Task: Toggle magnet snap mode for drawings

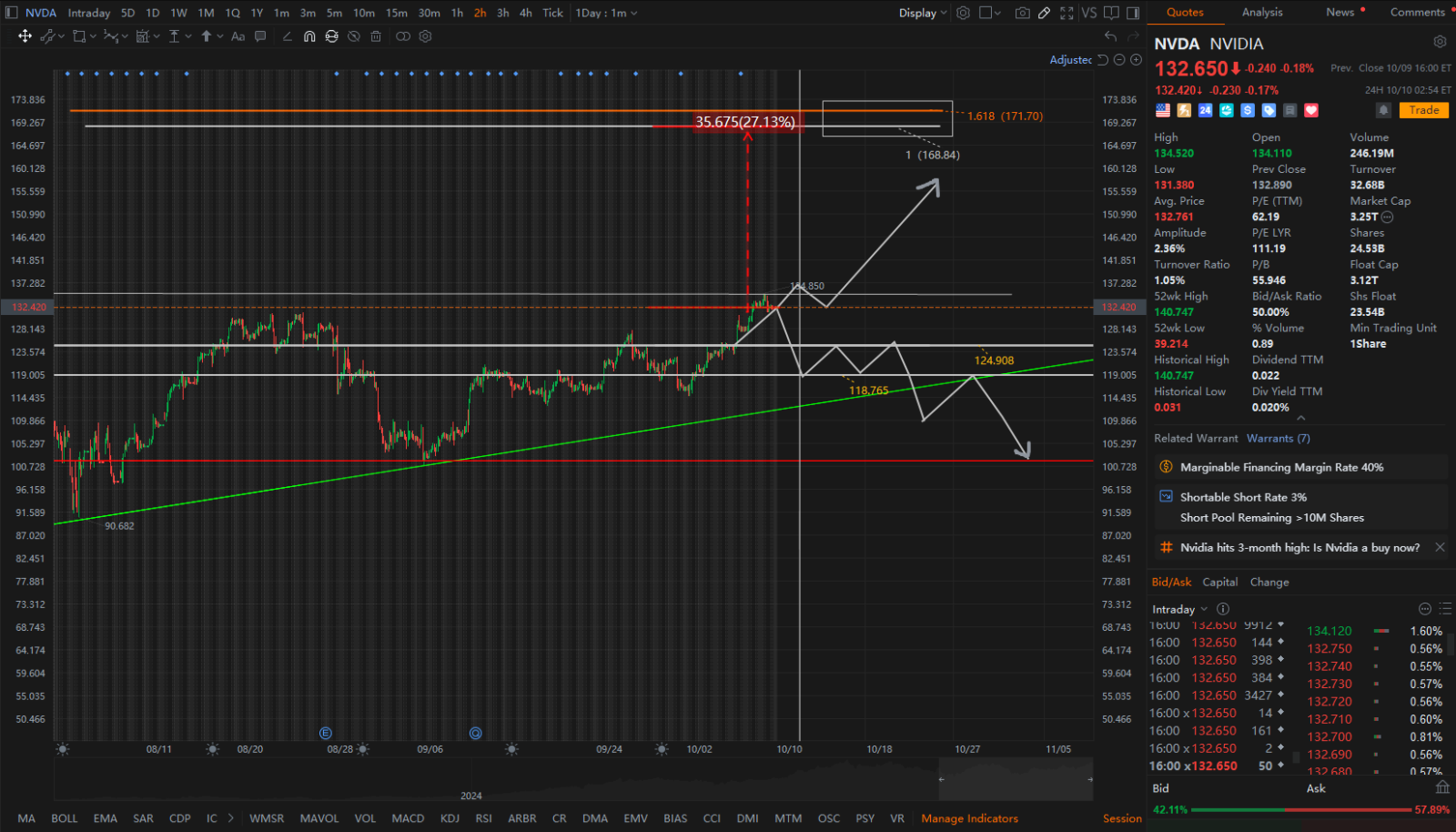Action: tap(309, 36)
